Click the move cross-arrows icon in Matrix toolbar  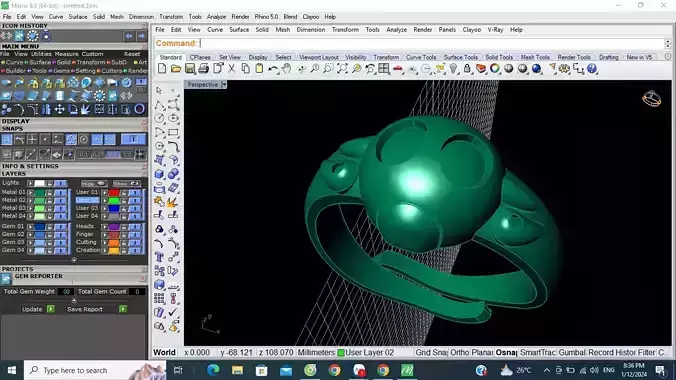[59, 110]
